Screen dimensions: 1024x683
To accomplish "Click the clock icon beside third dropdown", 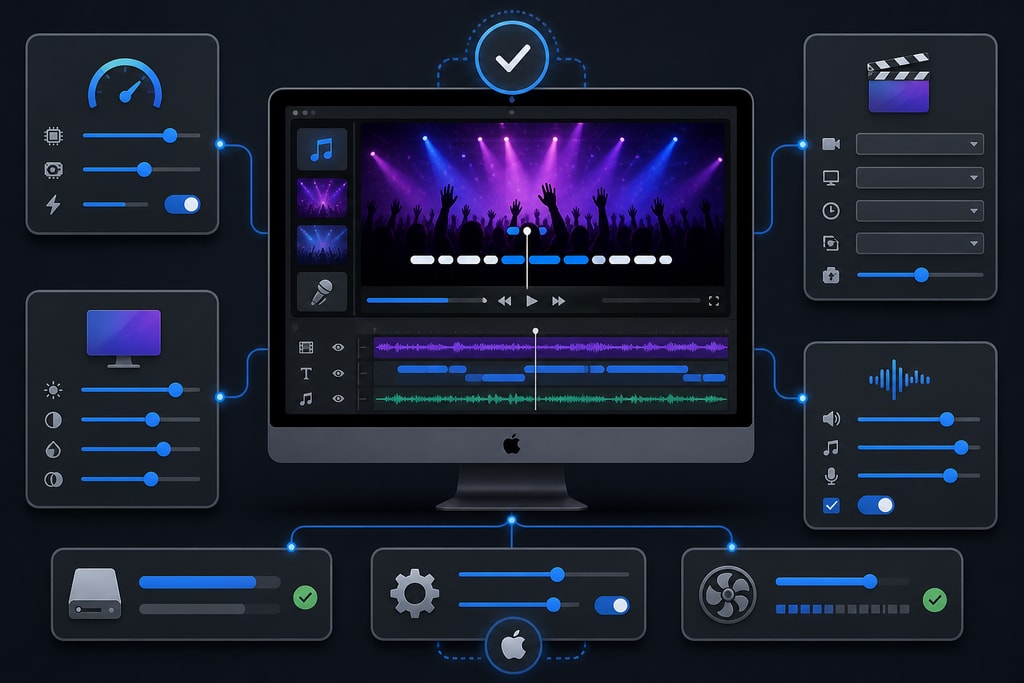I will (831, 211).
